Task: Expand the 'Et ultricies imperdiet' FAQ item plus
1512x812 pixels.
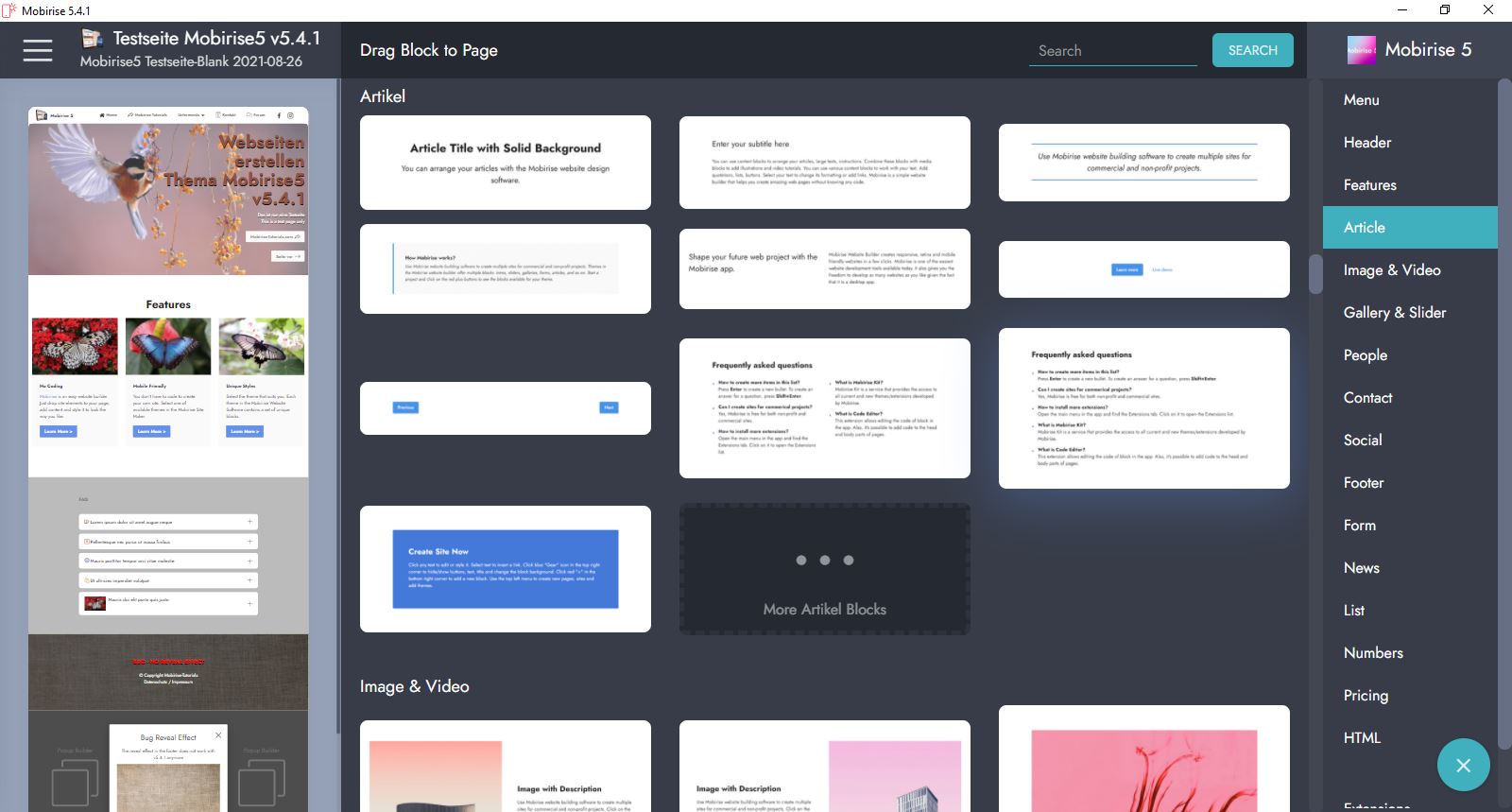Action: pos(249,580)
